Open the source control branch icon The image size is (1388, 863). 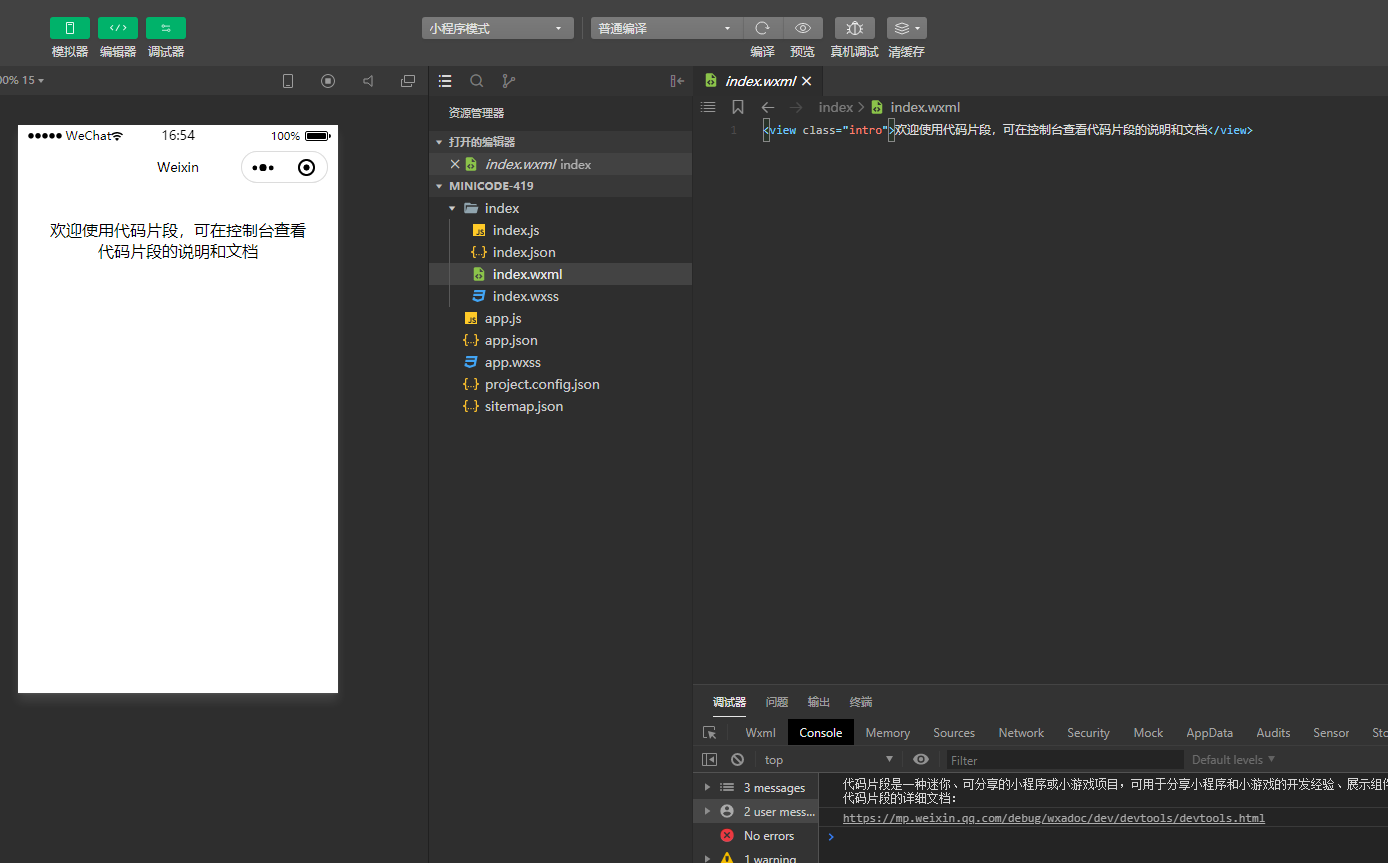tap(509, 81)
